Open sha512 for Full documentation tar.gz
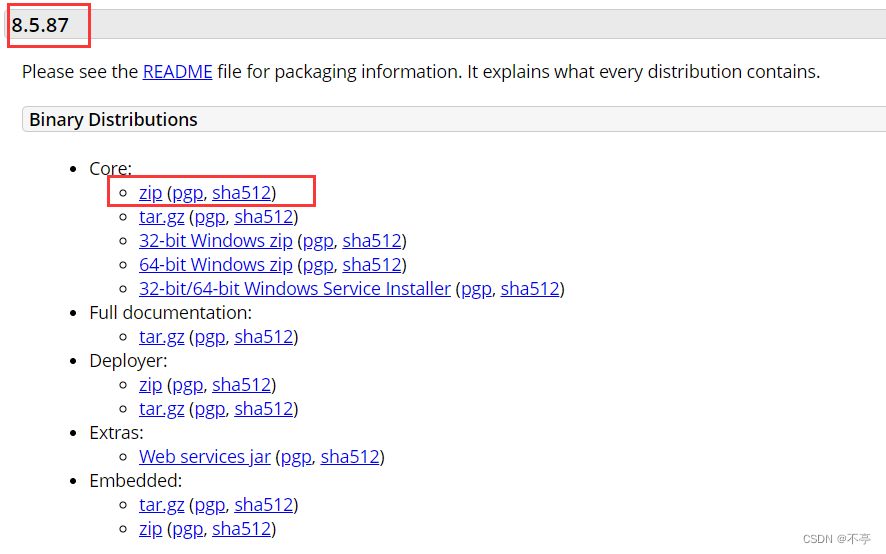 [x=264, y=337]
